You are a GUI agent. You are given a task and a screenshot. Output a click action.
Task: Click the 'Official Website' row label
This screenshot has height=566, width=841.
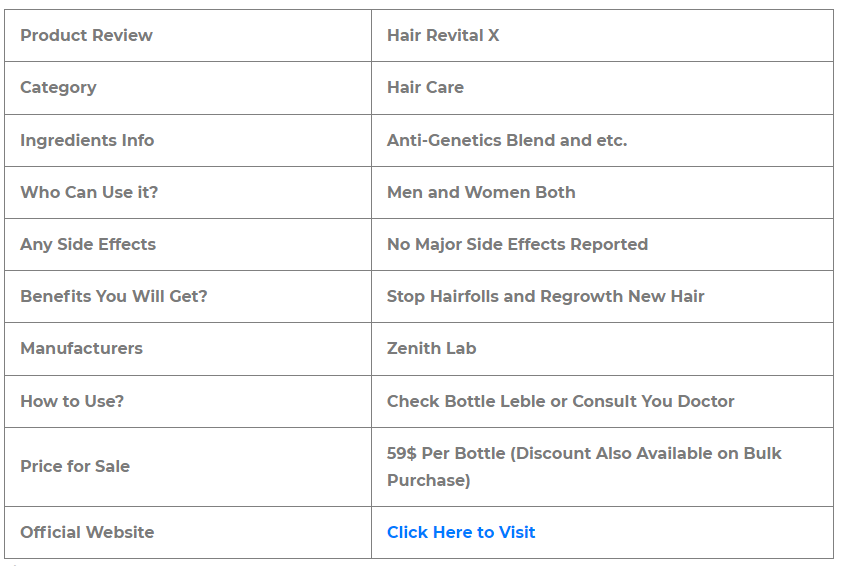(x=87, y=532)
